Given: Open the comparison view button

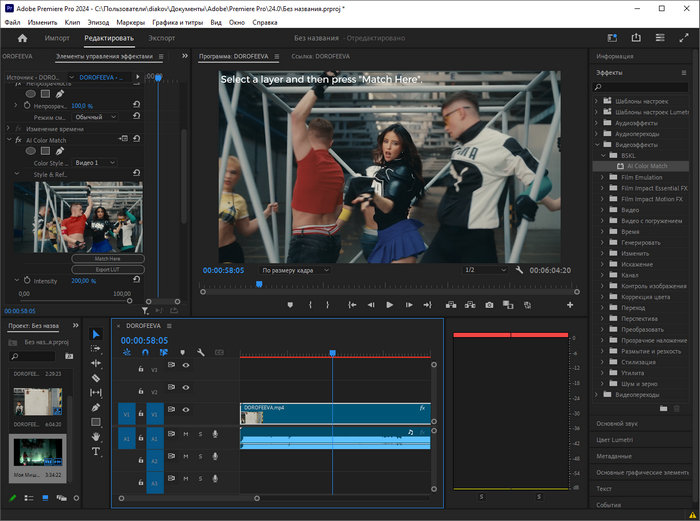Looking at the screenshot, I should coord(508,305).
